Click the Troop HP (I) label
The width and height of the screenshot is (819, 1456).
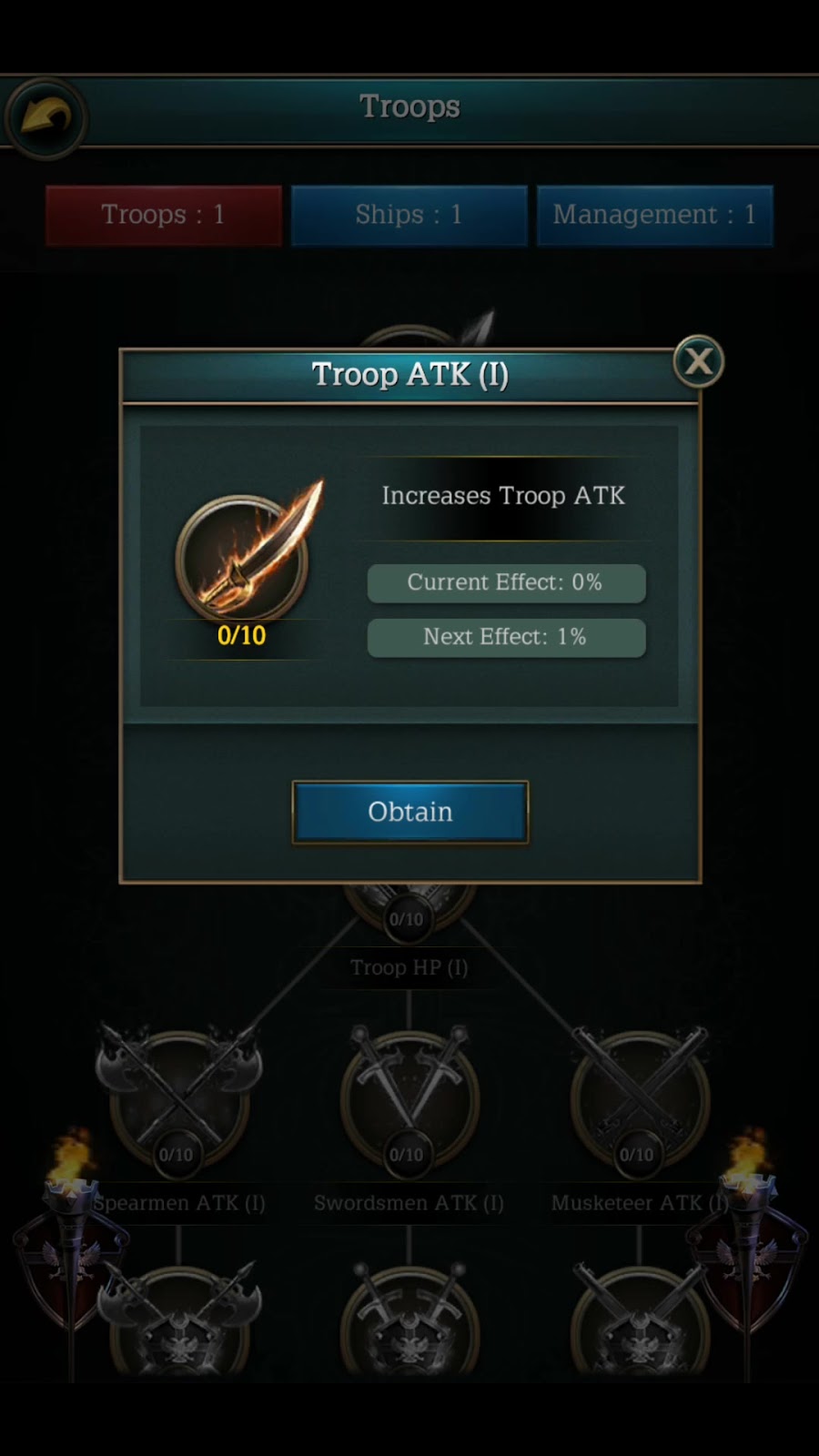click(409, 967)
